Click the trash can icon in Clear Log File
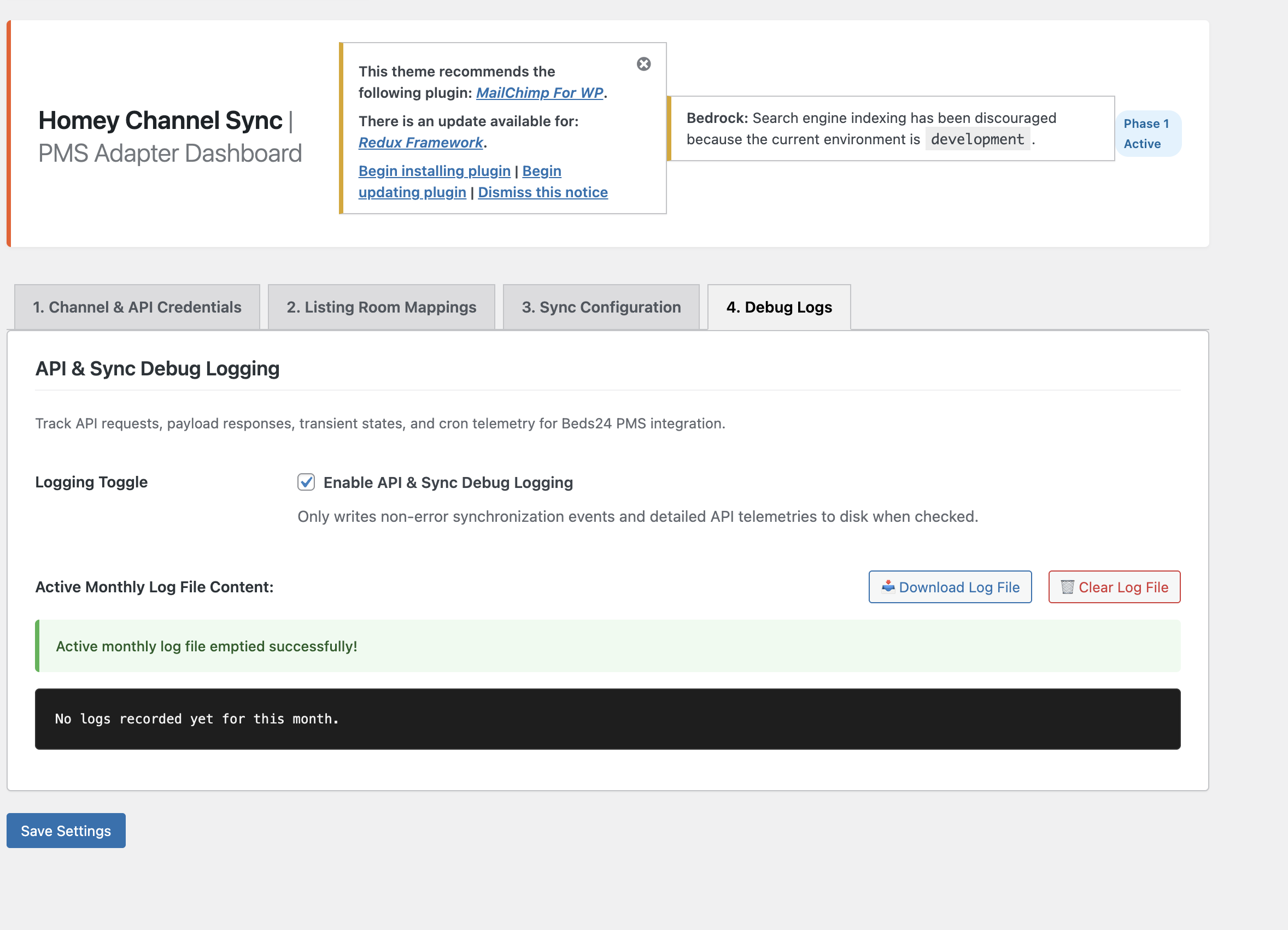This screenshot has width=1288, height=930. (1068, 586)
